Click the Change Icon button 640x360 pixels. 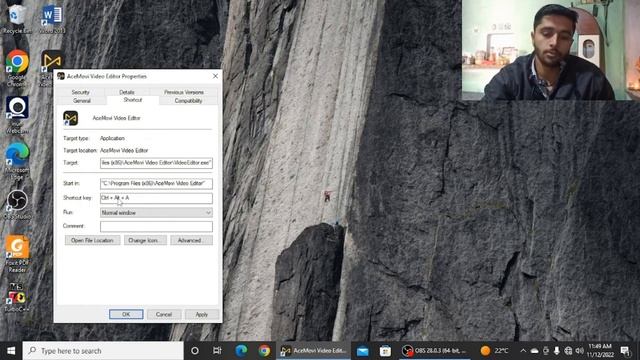coord(145,240)
